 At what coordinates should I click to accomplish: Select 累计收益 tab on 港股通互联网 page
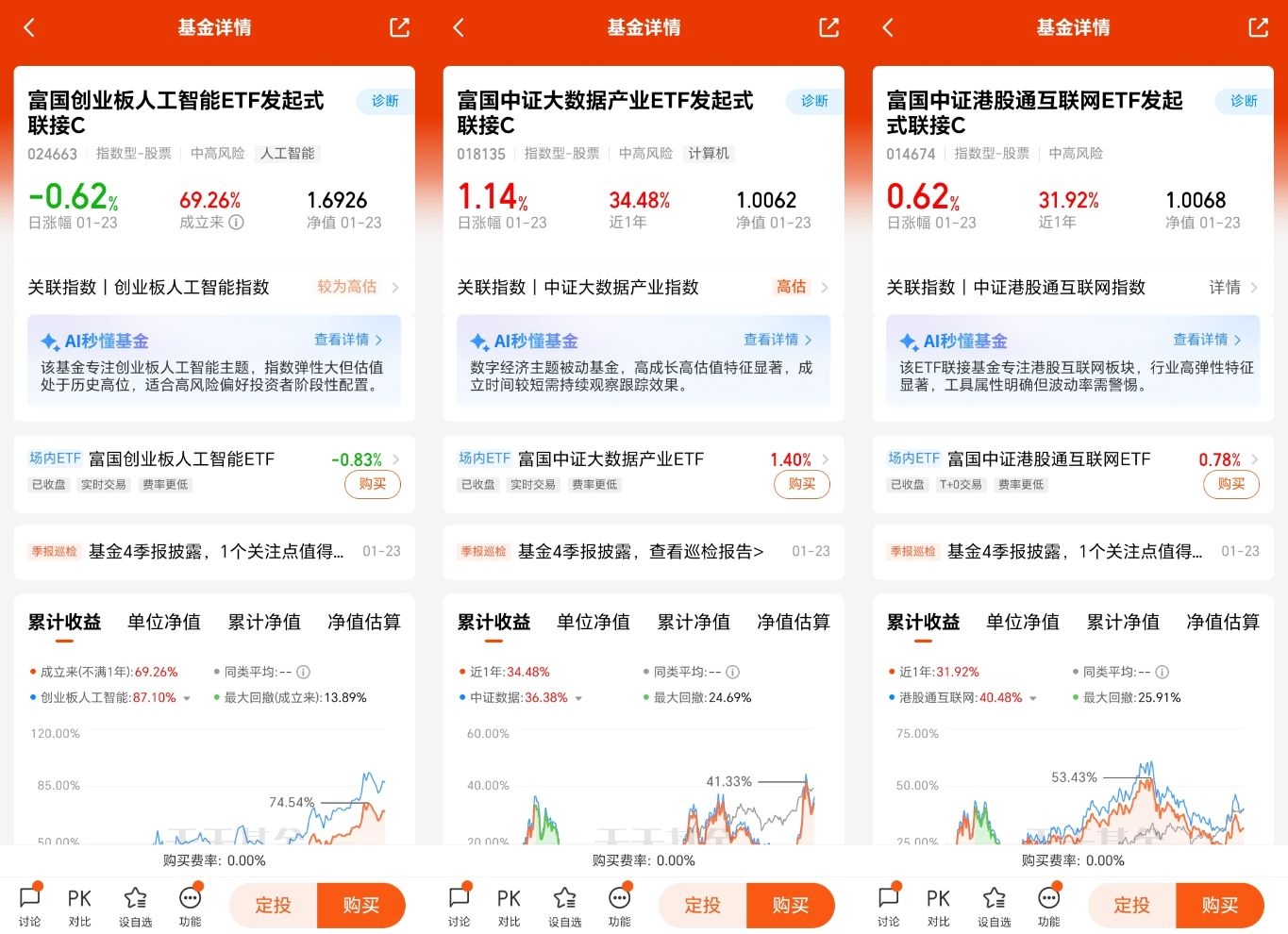(923, 622)
